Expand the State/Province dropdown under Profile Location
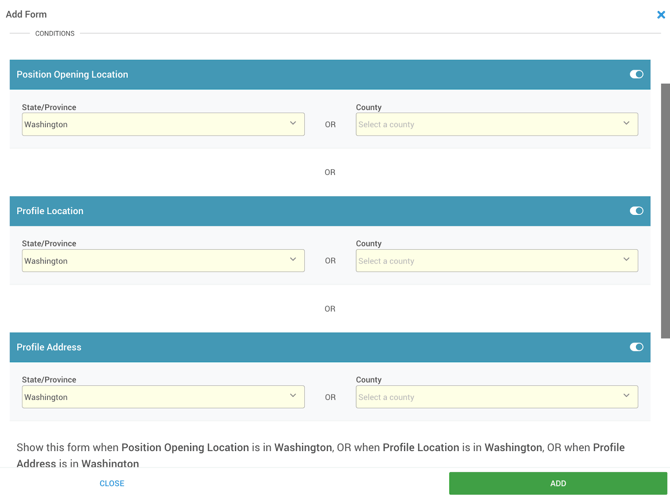 click(x=162, y=261)
